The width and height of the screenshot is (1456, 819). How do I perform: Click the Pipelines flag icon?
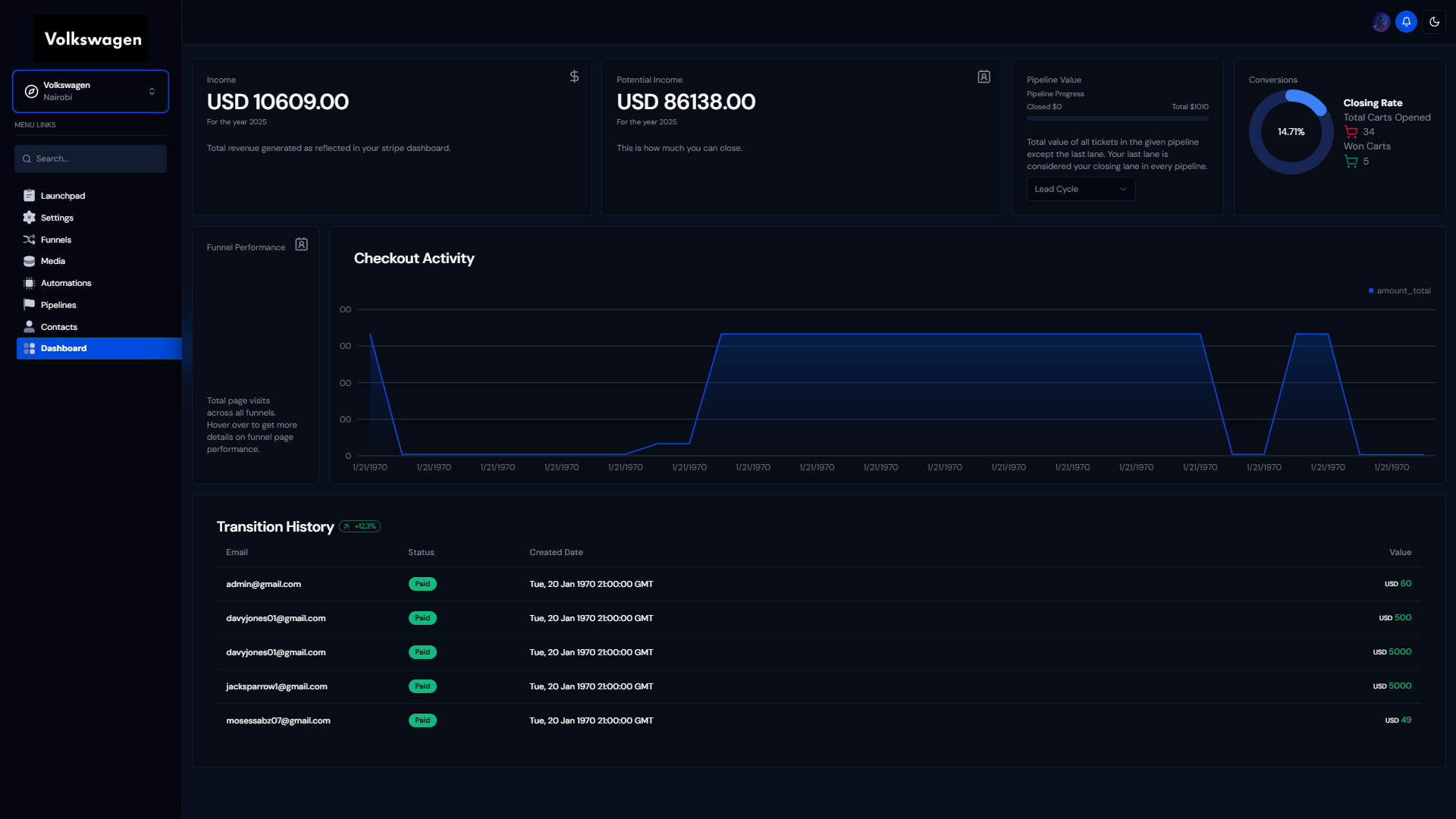pyautogui.click(x=29, y=305)
